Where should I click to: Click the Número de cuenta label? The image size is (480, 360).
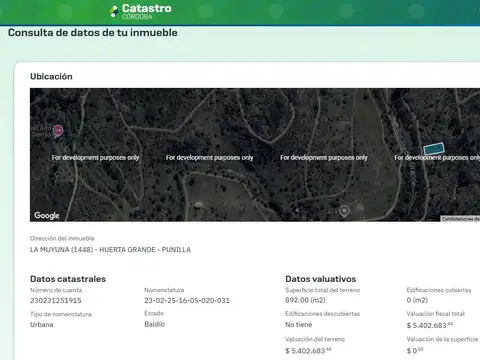[x=56, y=290]
